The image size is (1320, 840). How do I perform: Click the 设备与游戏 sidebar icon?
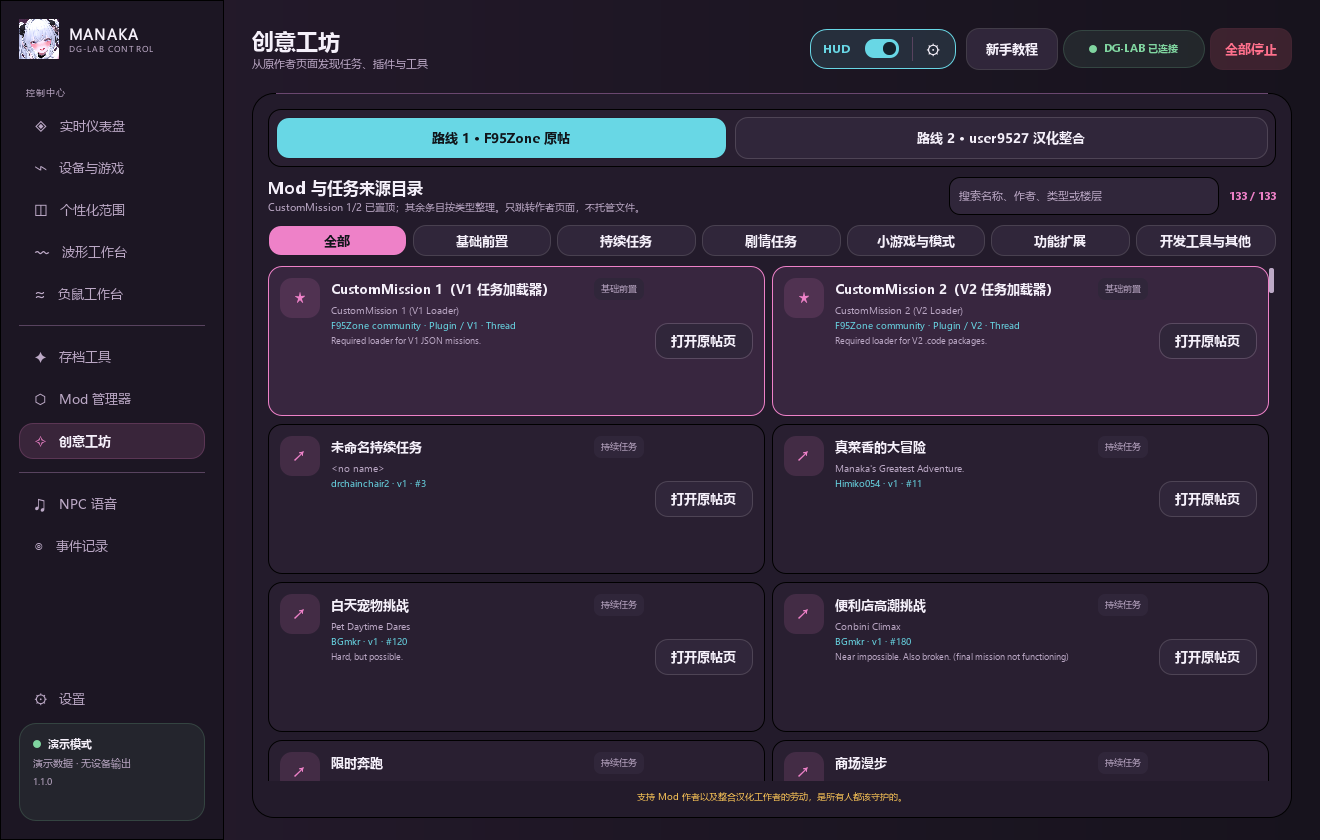point(41,168)
